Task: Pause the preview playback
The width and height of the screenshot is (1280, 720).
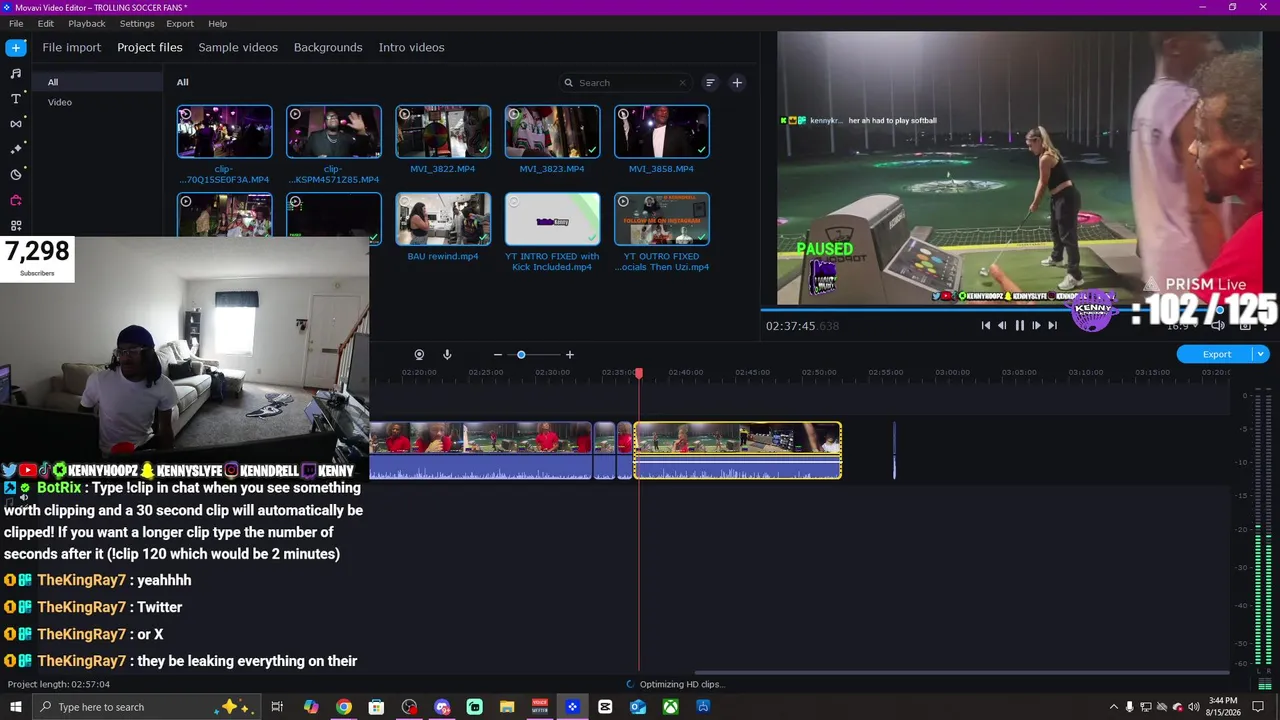Action: [x=1019, y=325]
